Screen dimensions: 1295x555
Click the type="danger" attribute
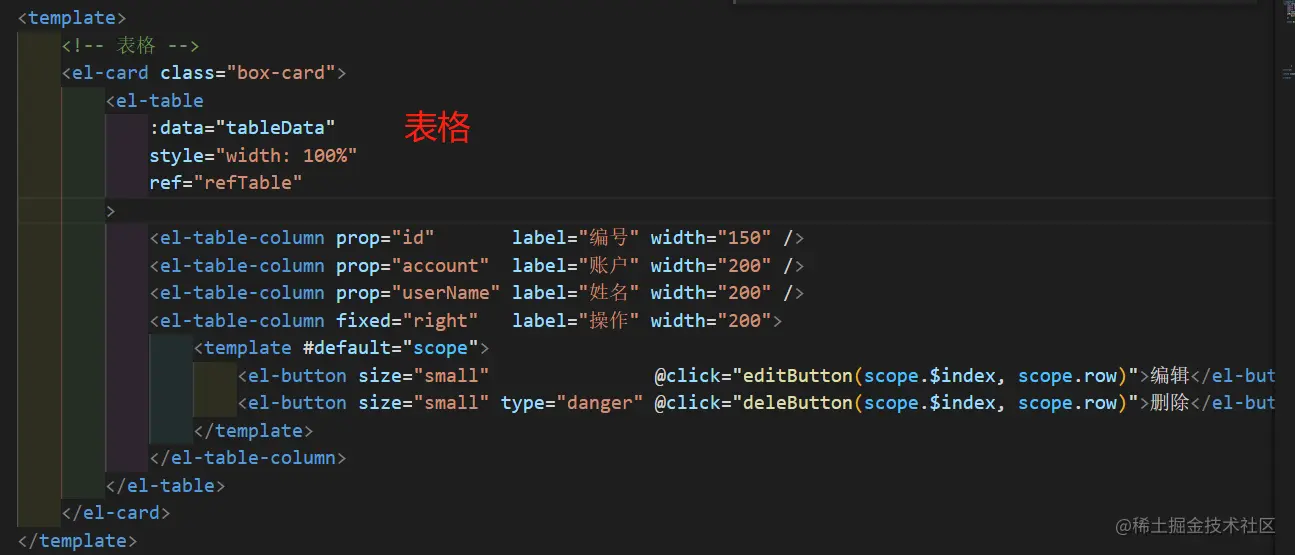(x=571, y=403)
